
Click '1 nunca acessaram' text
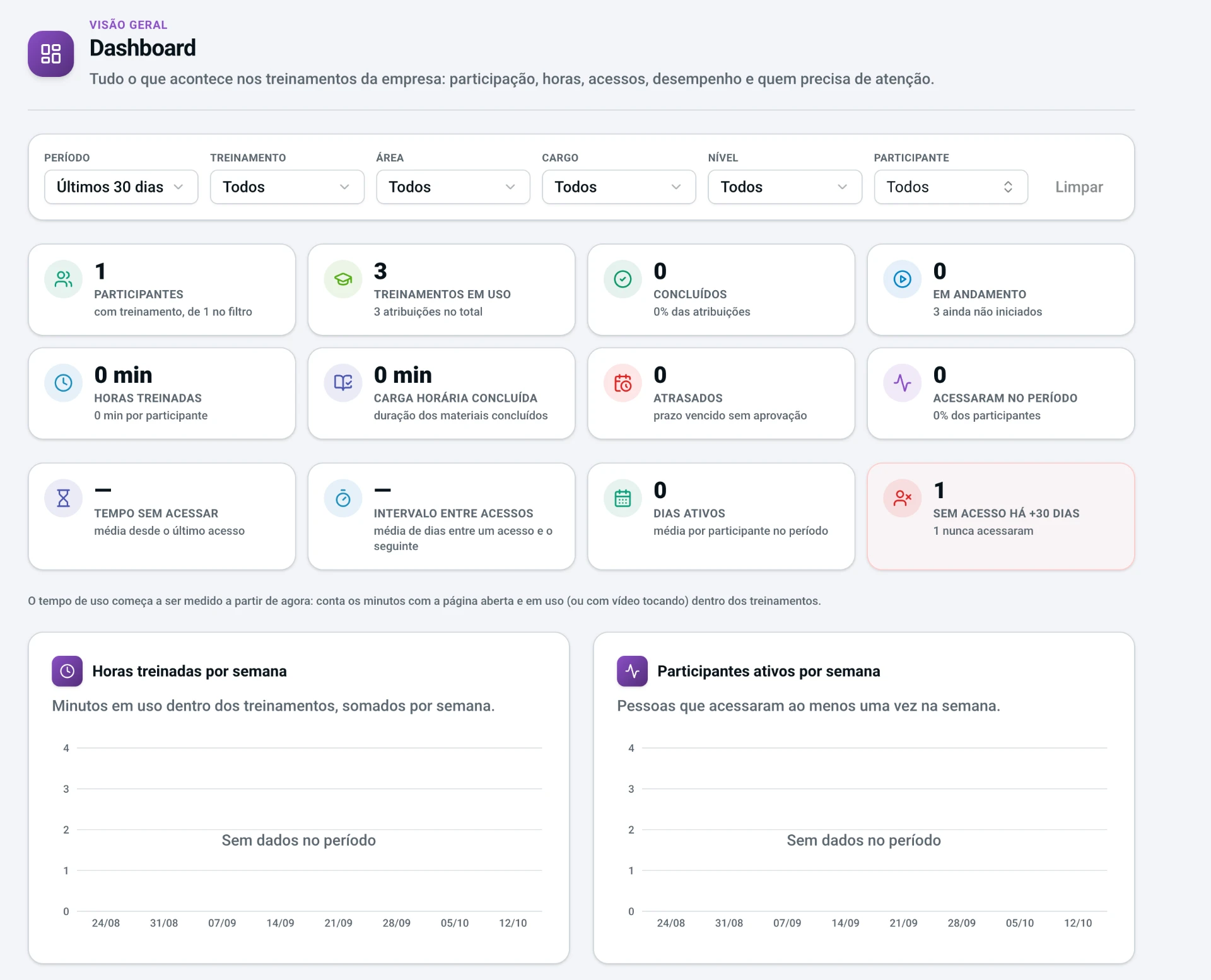(x=983, y=531)
